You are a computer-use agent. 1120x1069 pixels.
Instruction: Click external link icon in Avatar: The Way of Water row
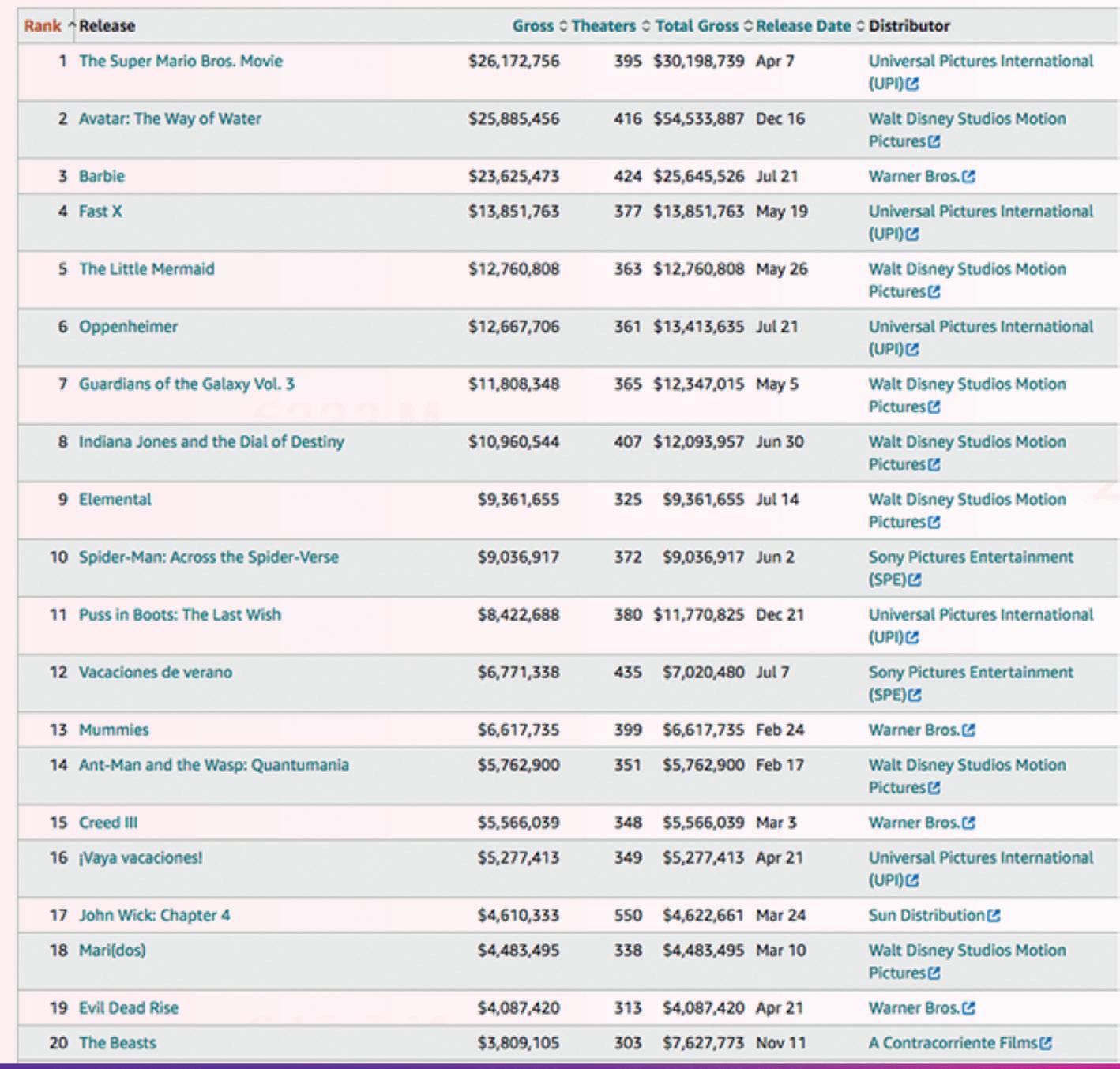click(x=934, y=141)
